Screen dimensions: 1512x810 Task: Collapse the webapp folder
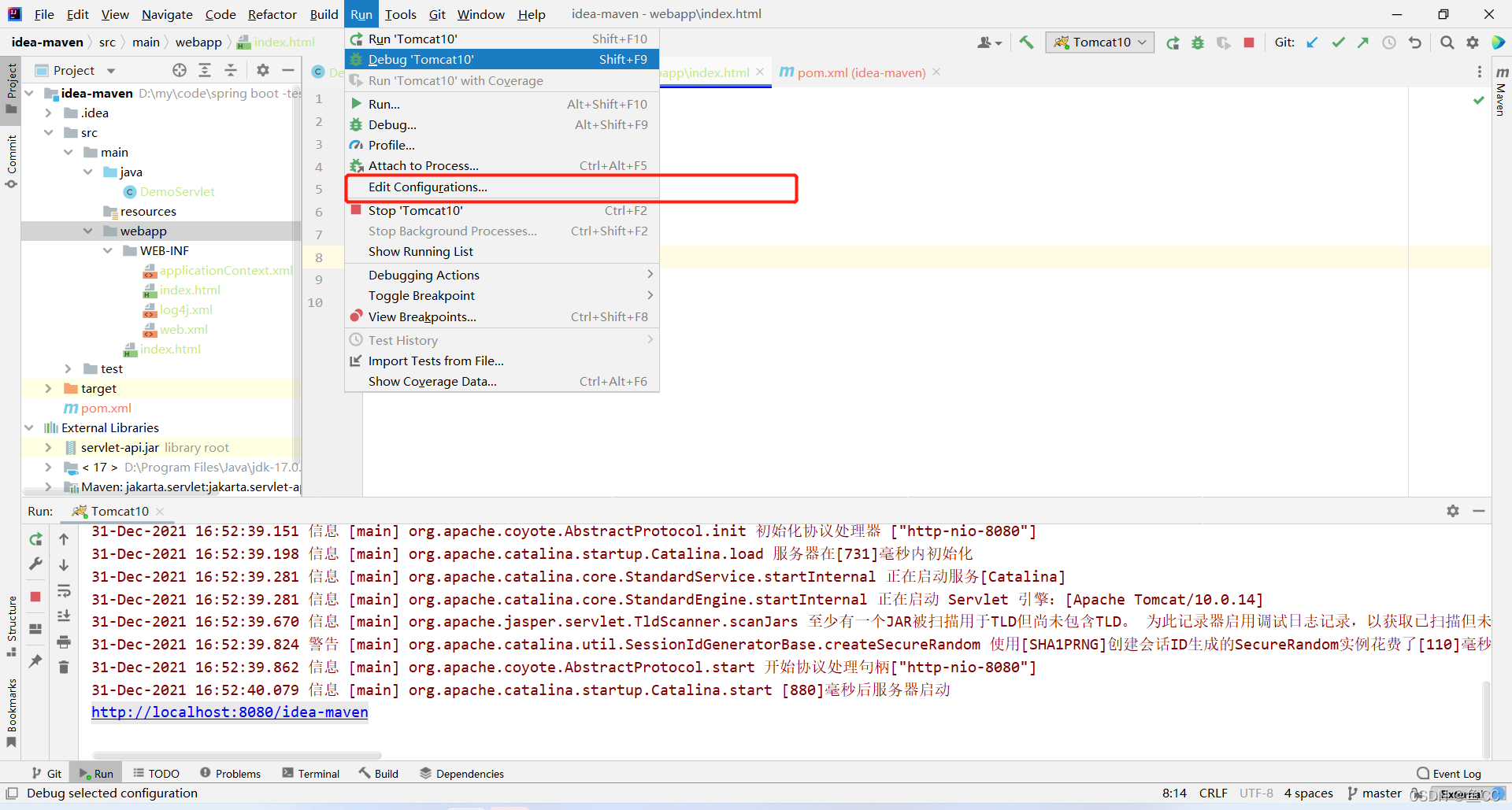click(x=87, y=231)
